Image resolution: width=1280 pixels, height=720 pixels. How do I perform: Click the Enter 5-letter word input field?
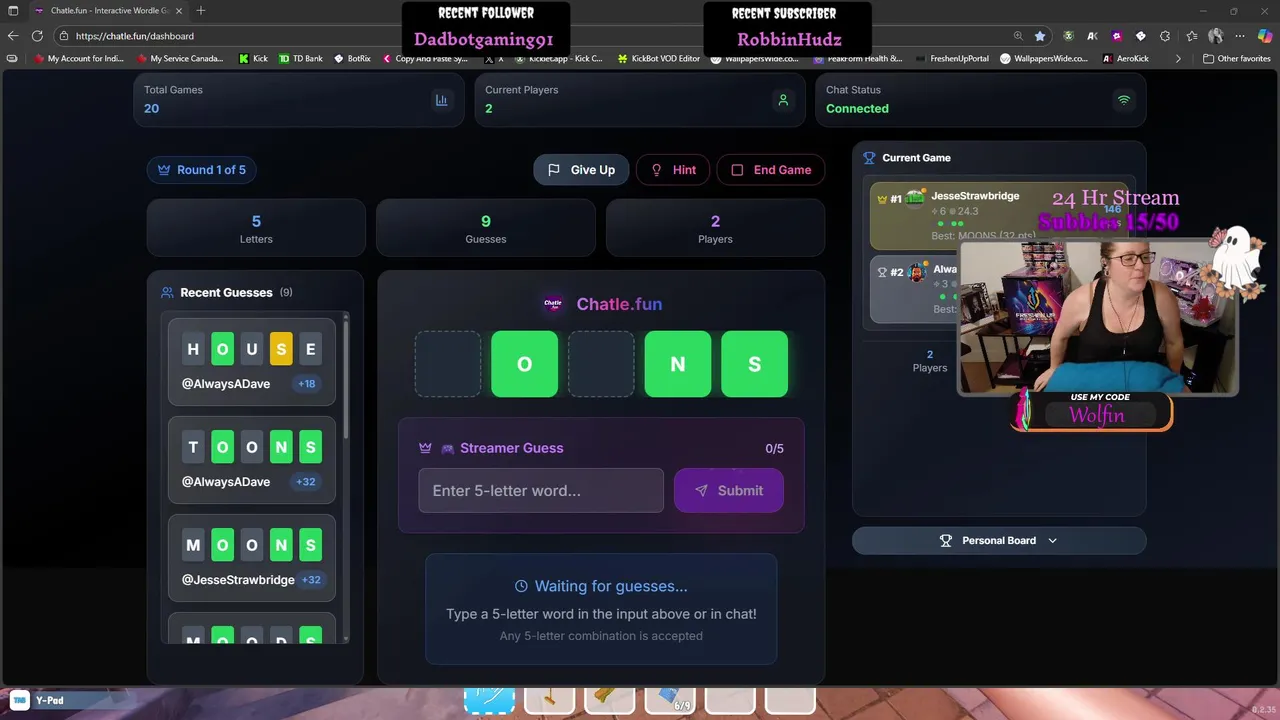click(541, 491)
